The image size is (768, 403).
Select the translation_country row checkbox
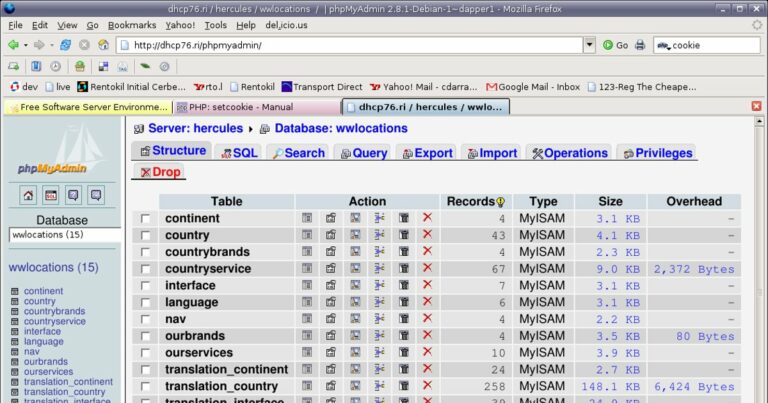point(146,387)
